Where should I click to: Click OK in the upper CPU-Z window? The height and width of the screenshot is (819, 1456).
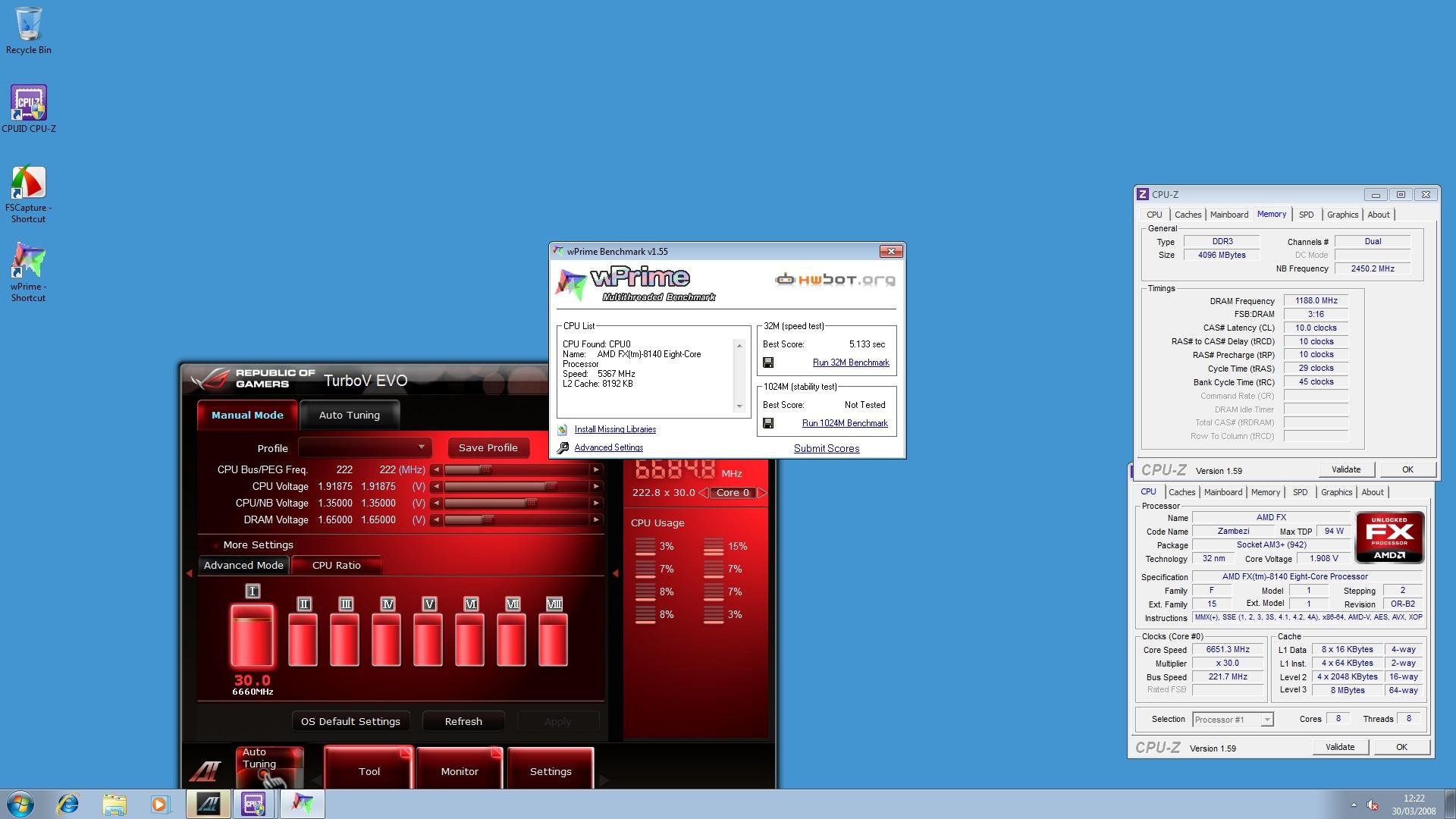pos(1407,469)
